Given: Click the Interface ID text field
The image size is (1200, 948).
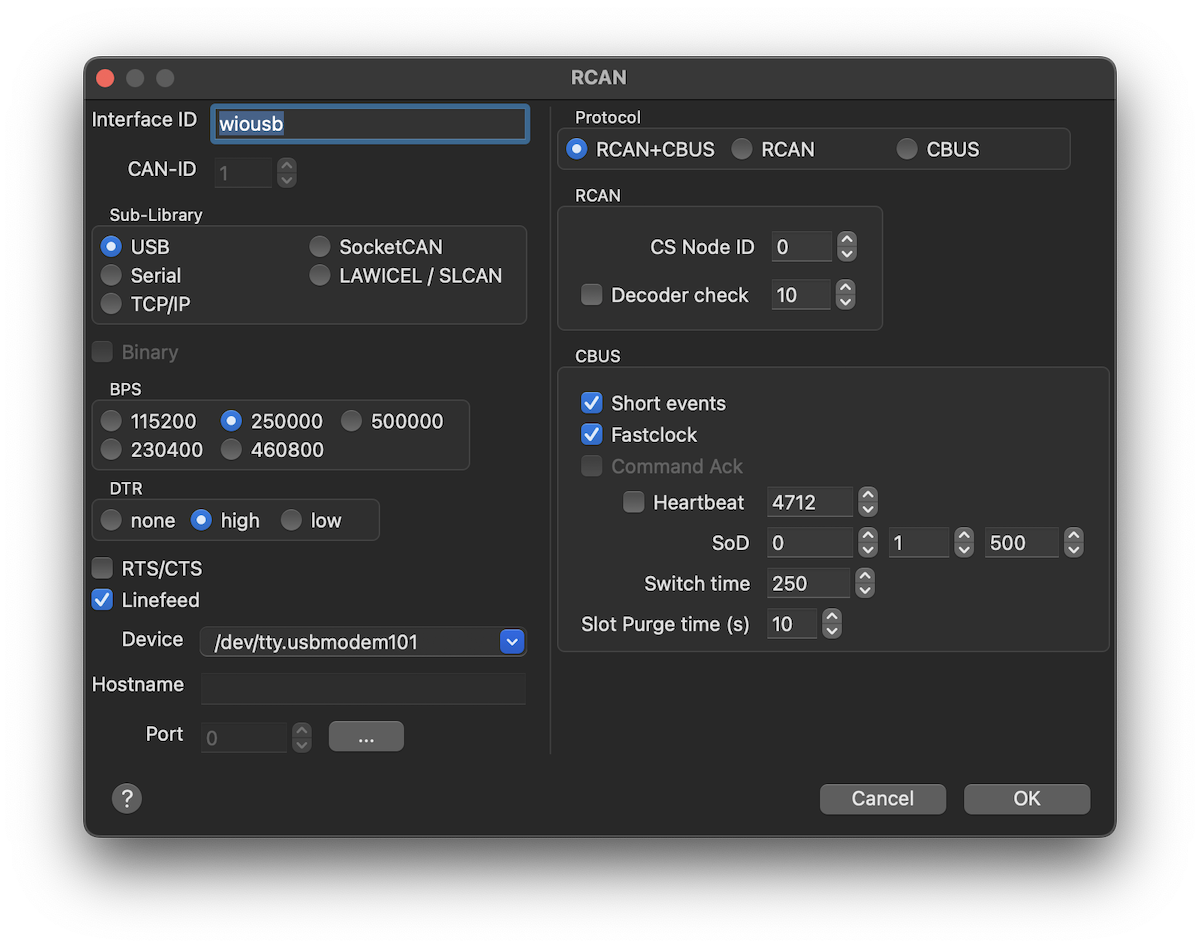Looking at the screenshot, I should (x=369, y=124).
